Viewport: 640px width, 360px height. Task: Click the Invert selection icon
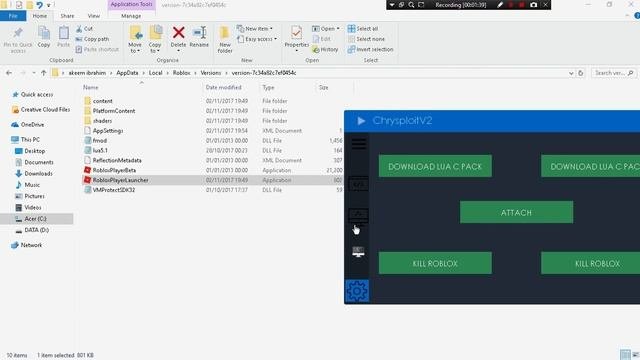[x=351, y=49]
